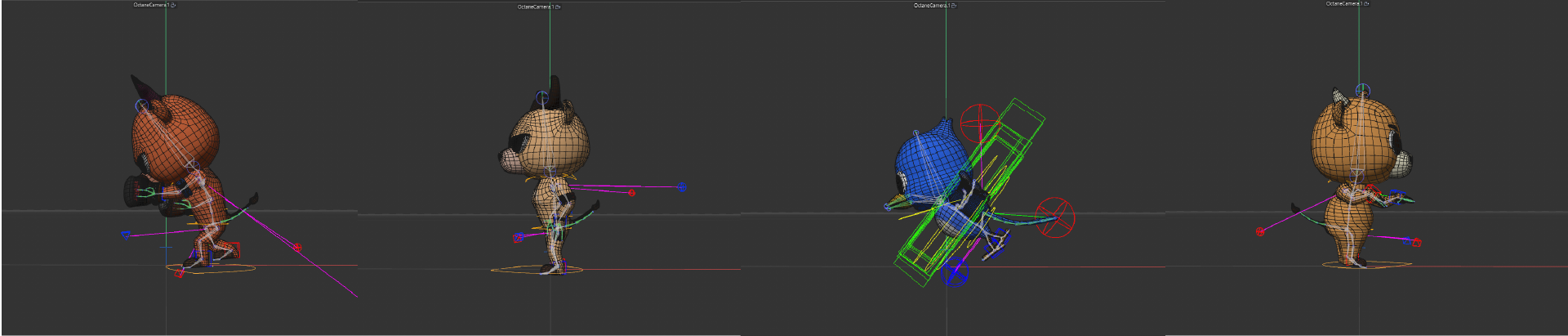Select orange ground ring under red-orange character

tap(211, 267)
